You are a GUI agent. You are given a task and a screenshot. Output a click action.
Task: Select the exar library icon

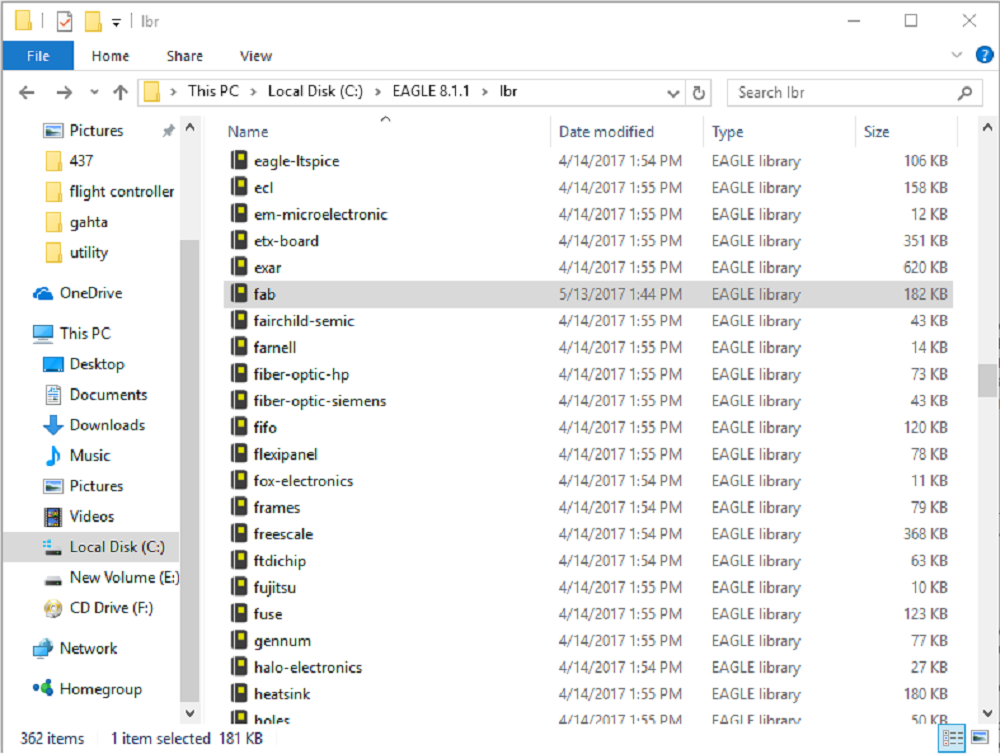point(239,267)
